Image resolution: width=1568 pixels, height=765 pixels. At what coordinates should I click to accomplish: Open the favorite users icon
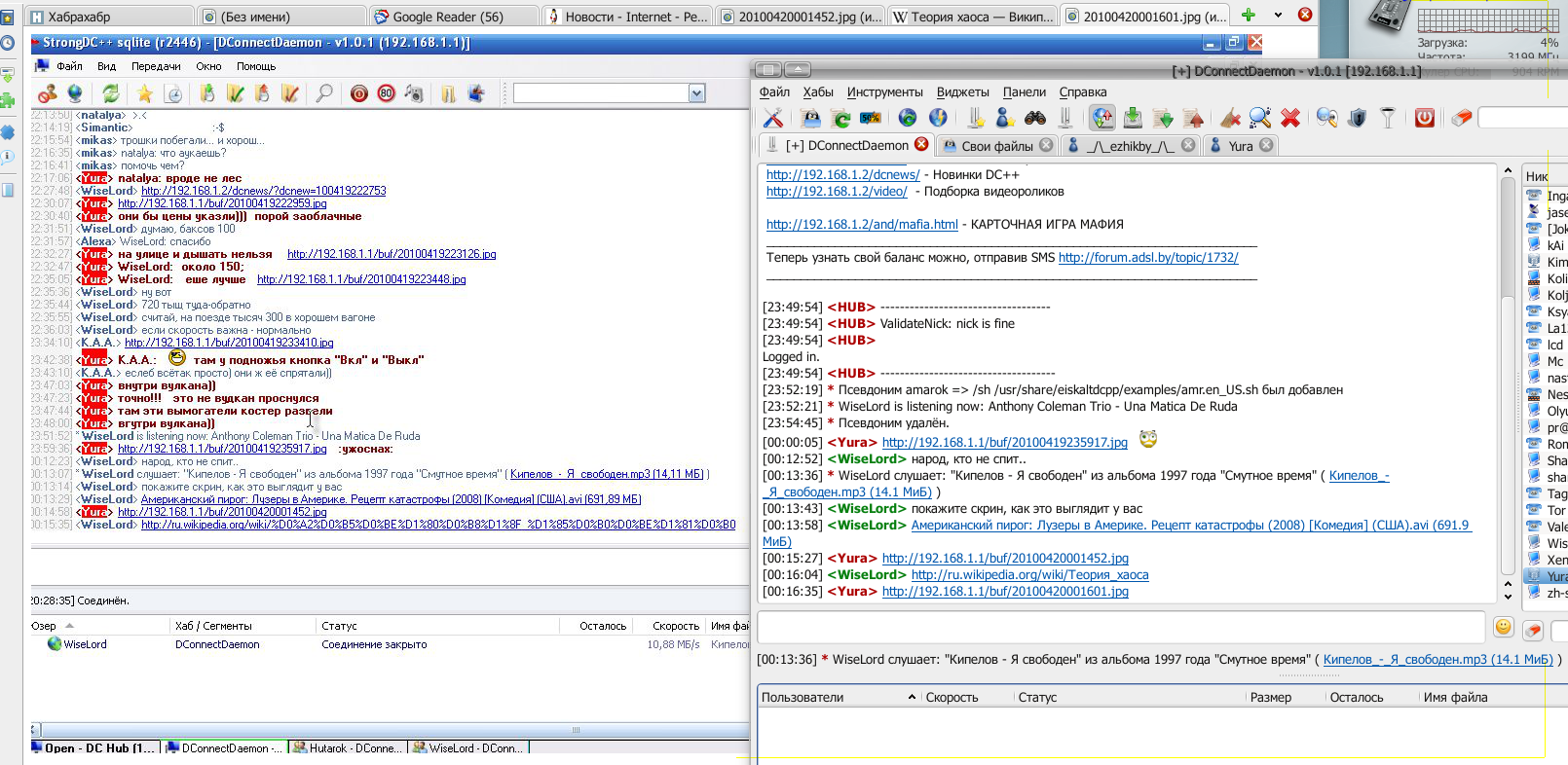coord(1005,118)
